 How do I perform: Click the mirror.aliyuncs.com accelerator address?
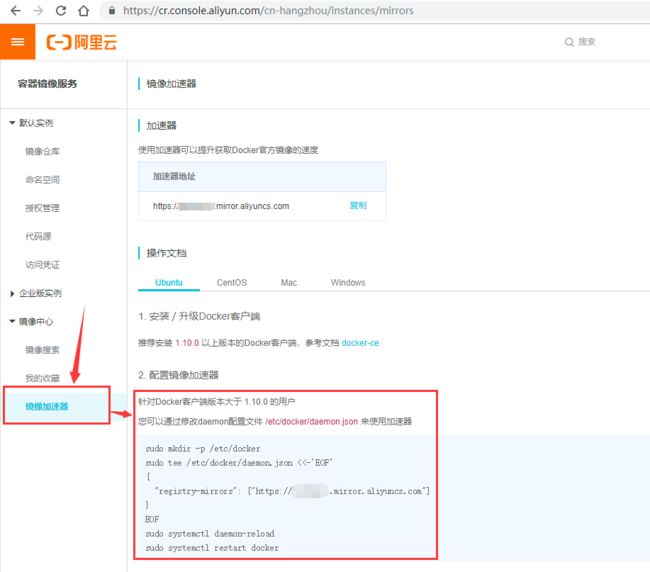[x=221, y=206]
